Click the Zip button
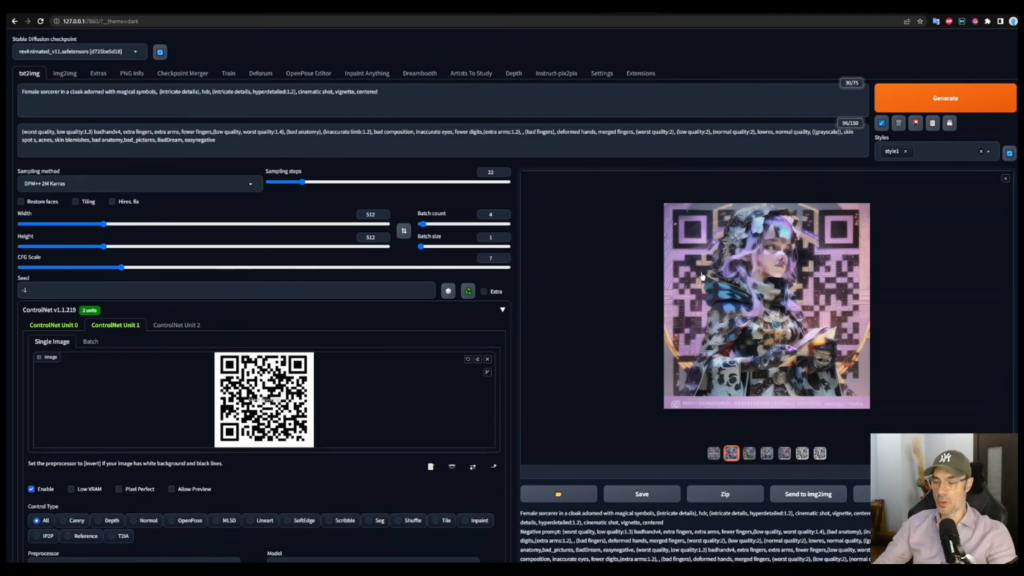 [x=725, y=494]
